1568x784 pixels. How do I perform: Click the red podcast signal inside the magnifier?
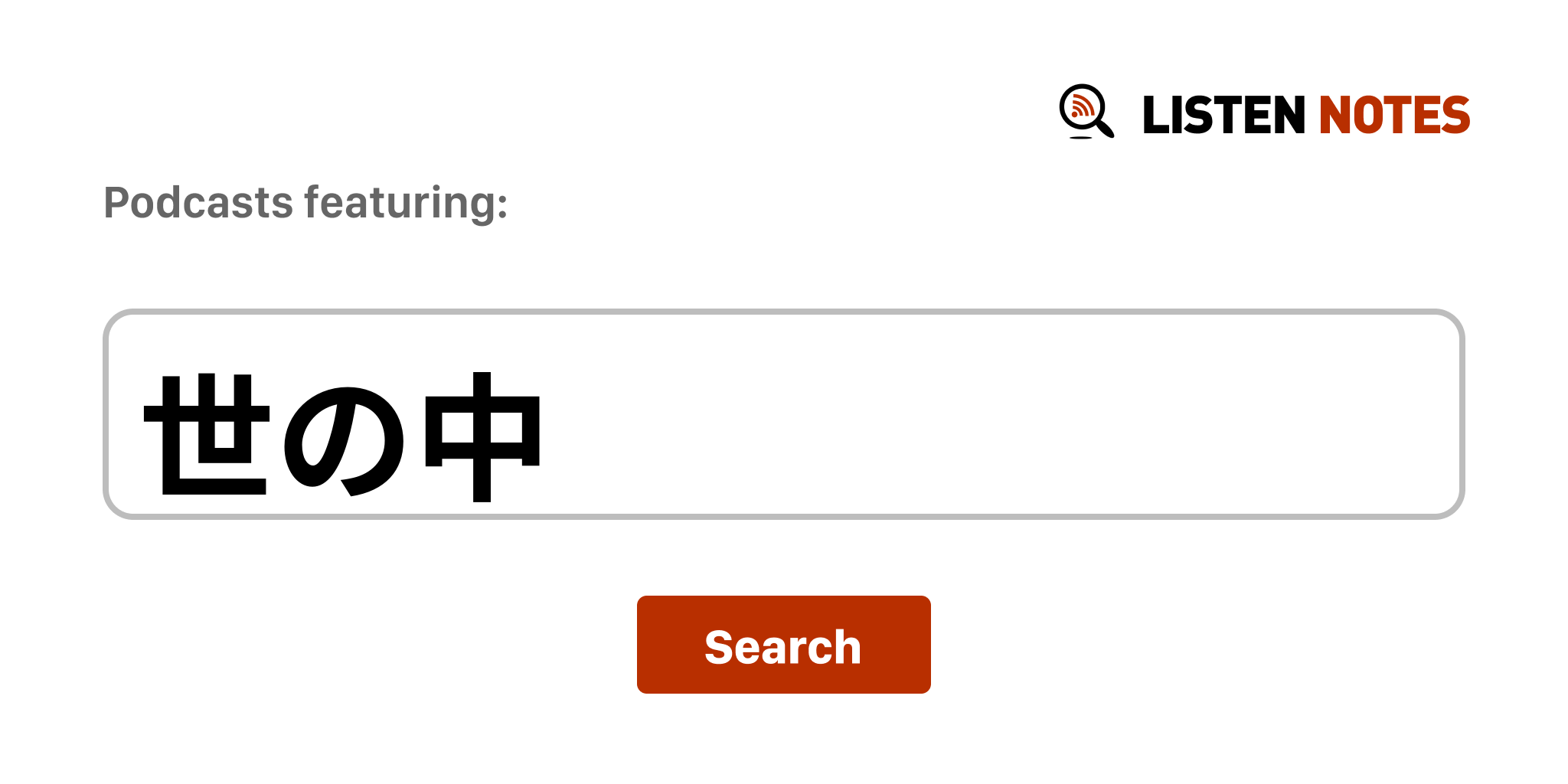pos(1081,106)
